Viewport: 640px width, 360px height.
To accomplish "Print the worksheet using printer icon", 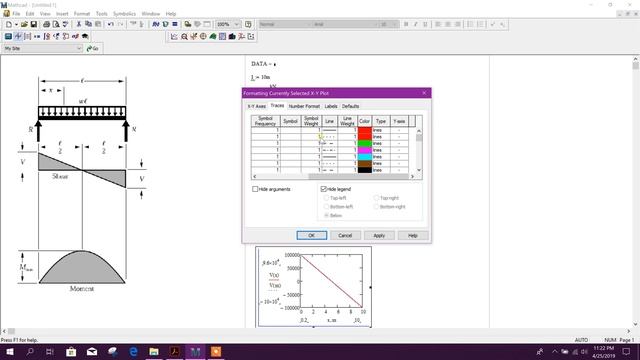I will point(46,24).
